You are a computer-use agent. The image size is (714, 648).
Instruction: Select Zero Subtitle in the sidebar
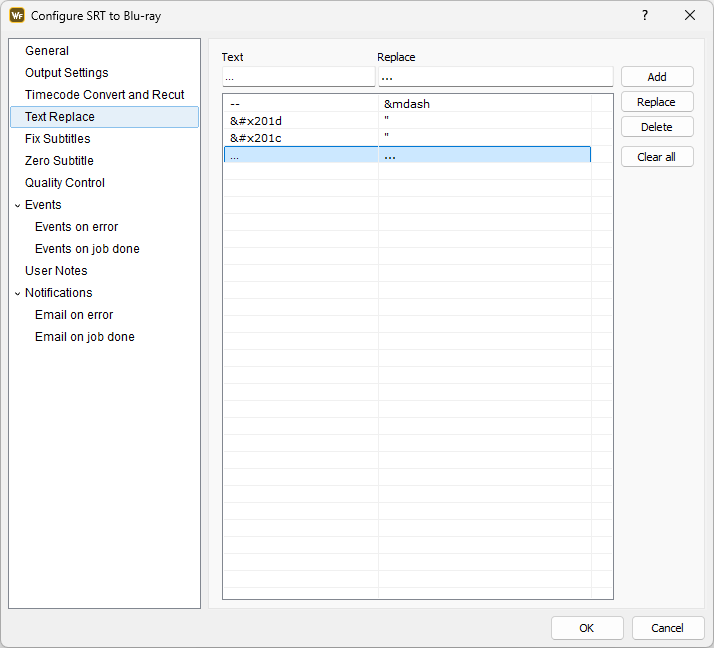coord(59,161)
